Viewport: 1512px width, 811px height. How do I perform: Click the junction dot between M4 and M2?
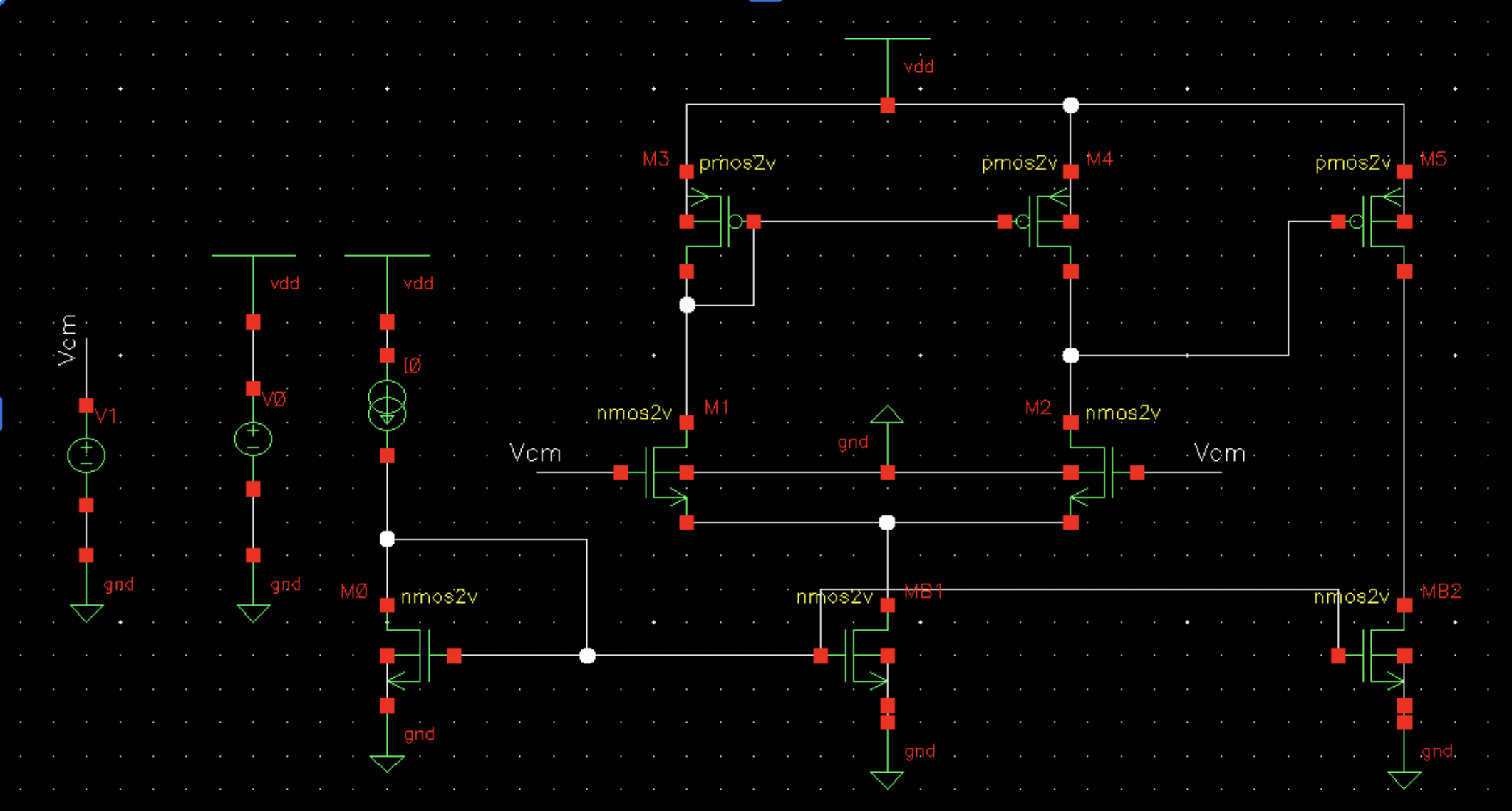pyautogui.click(x=1070, y=356)
